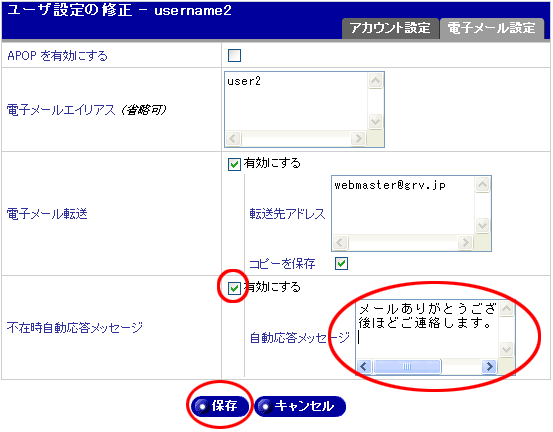Click the 自動応答メッセージ horizontal scrollbar thumb
This screenshot has width=553, height=432.
pyautogui.click(x=407, y=366)
